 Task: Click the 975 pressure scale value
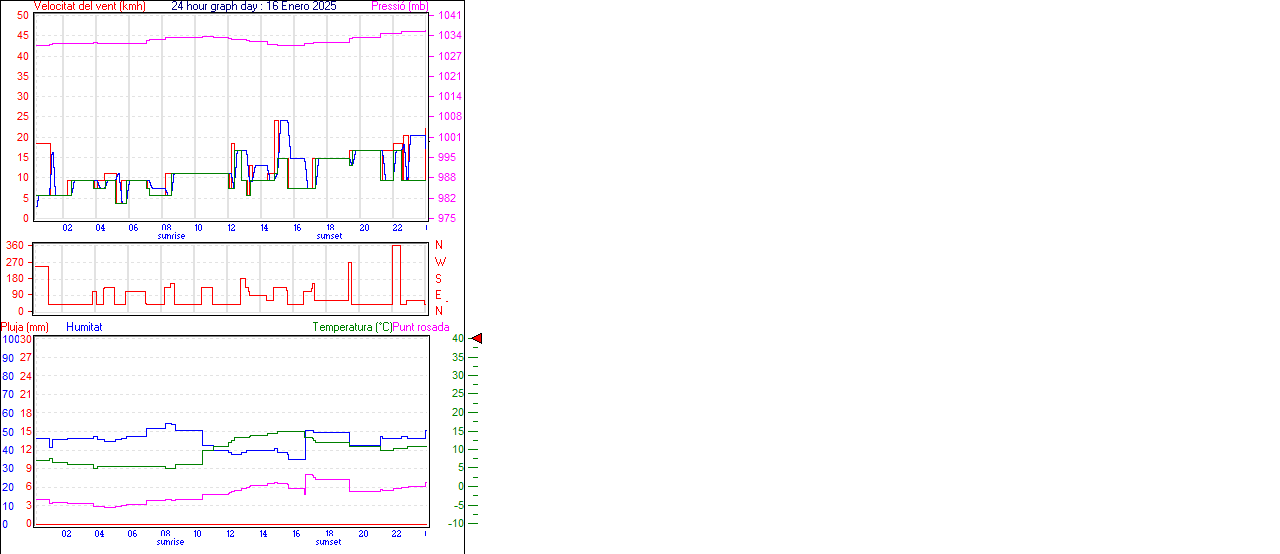click(449, 218)
